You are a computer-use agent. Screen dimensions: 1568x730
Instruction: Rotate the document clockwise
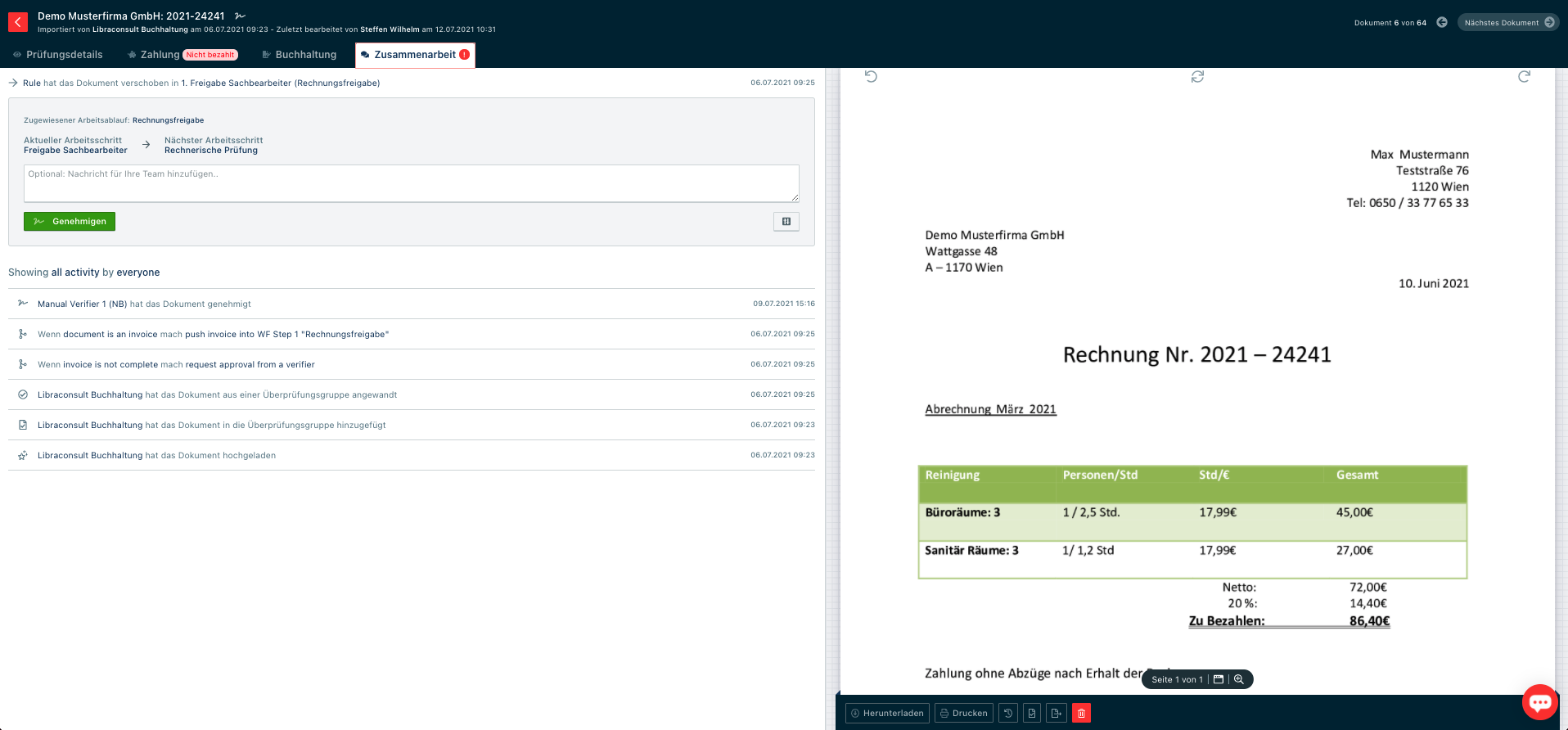click(1524, 76)
